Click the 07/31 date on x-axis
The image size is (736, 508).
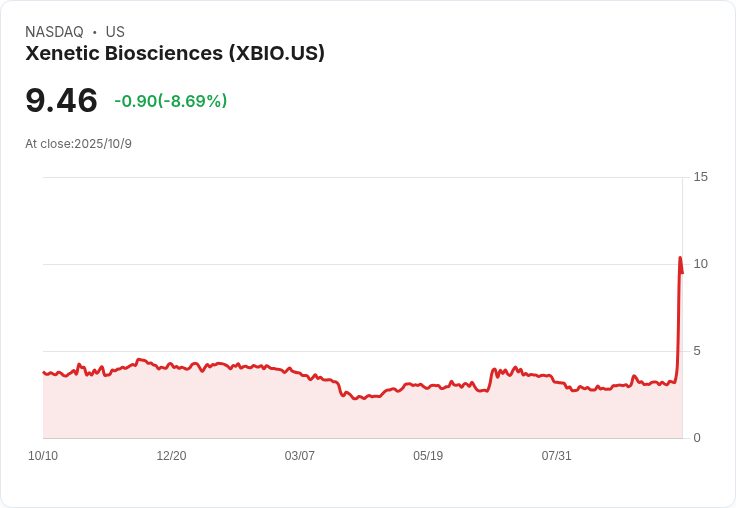pos(556,456)
